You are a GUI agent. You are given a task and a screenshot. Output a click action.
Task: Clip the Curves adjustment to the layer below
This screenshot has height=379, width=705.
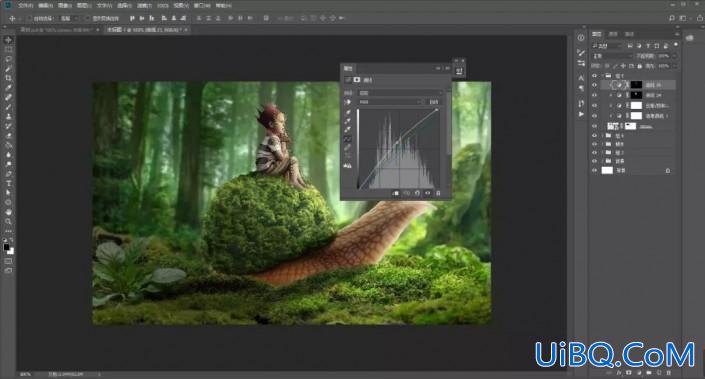(395, 193)
